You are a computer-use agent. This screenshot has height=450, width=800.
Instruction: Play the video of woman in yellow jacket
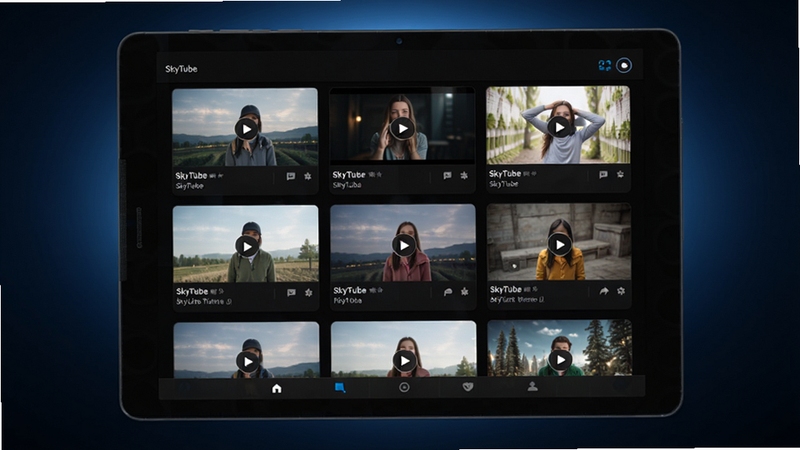[560, 245]
